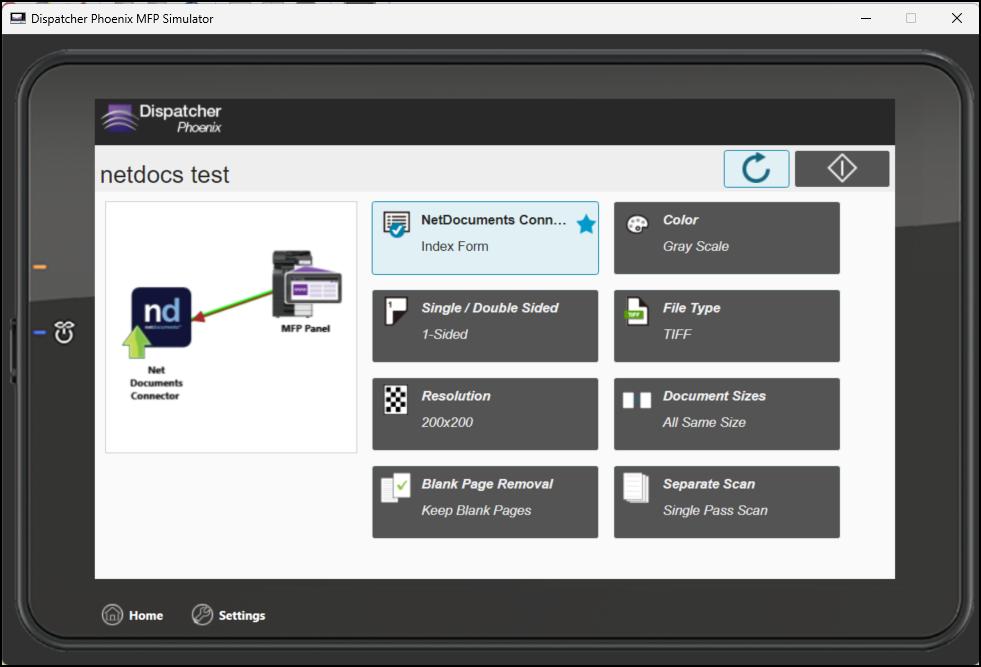Click the Keep Blank Pages value text
The height and width of the screenshot is (667, 981).
click(x=476, y=511)
